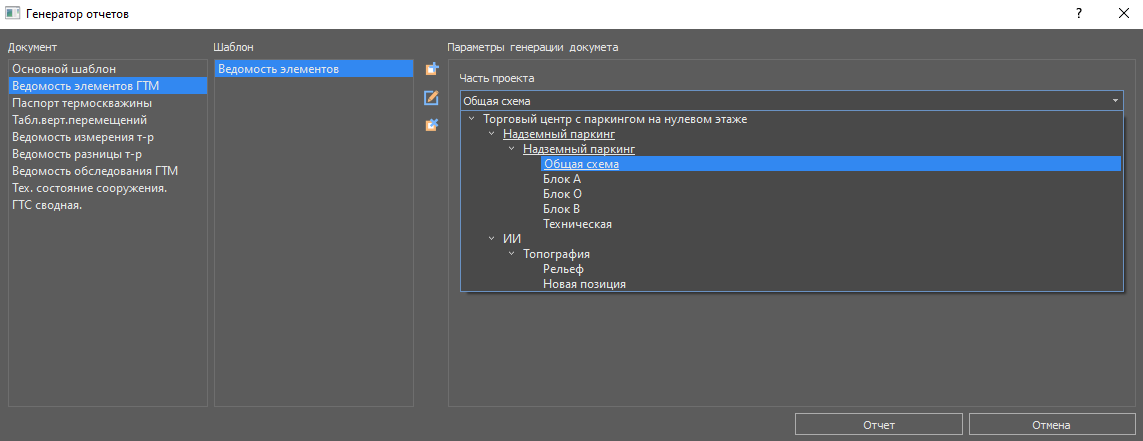Select Основной шаблон in the Документ list
The width and height of the screenshot is (1143, 441).
coord(64,69)
